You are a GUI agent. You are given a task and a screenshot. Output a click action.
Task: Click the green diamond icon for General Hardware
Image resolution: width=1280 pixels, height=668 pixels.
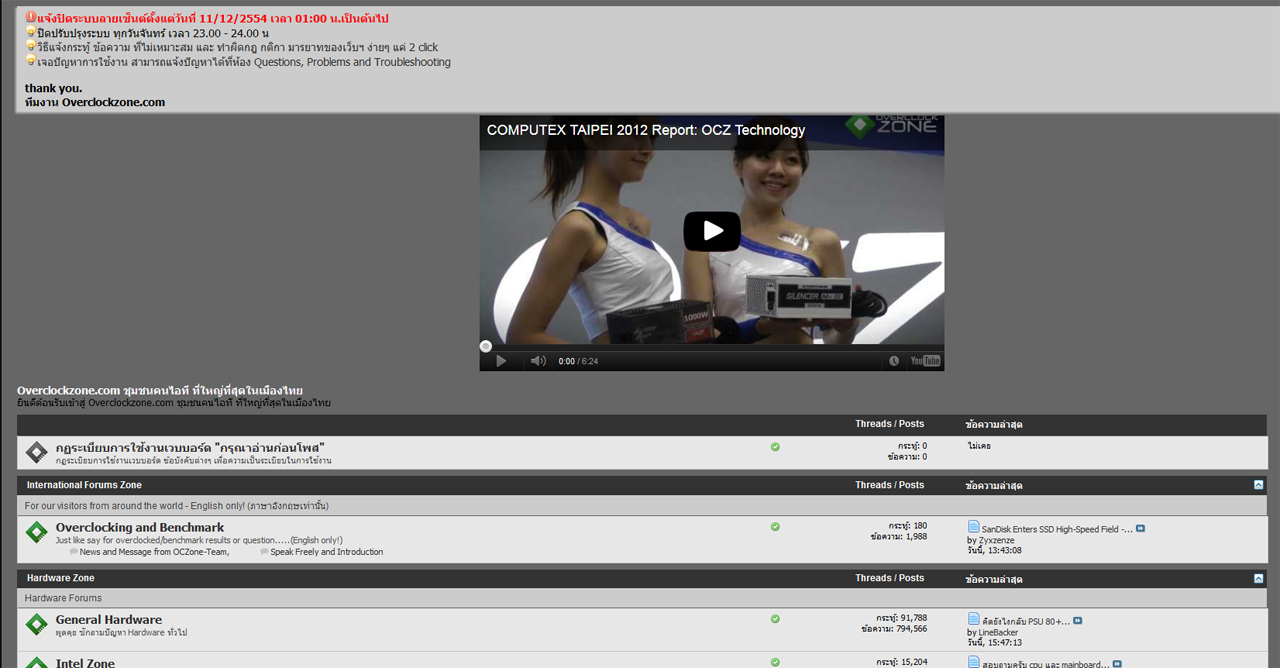[36, 624]
